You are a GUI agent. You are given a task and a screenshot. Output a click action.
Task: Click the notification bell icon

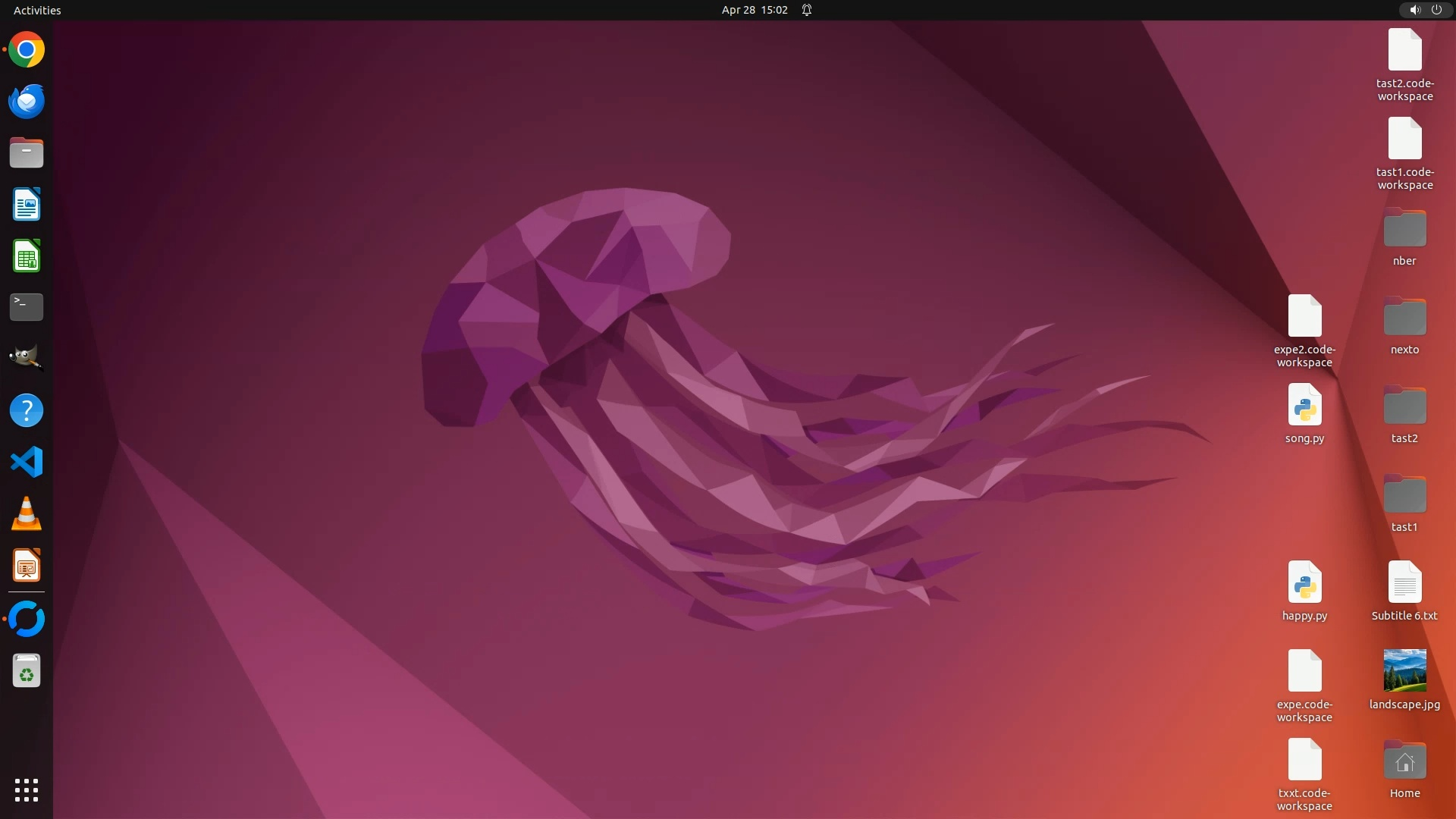[x=807, y=10]
